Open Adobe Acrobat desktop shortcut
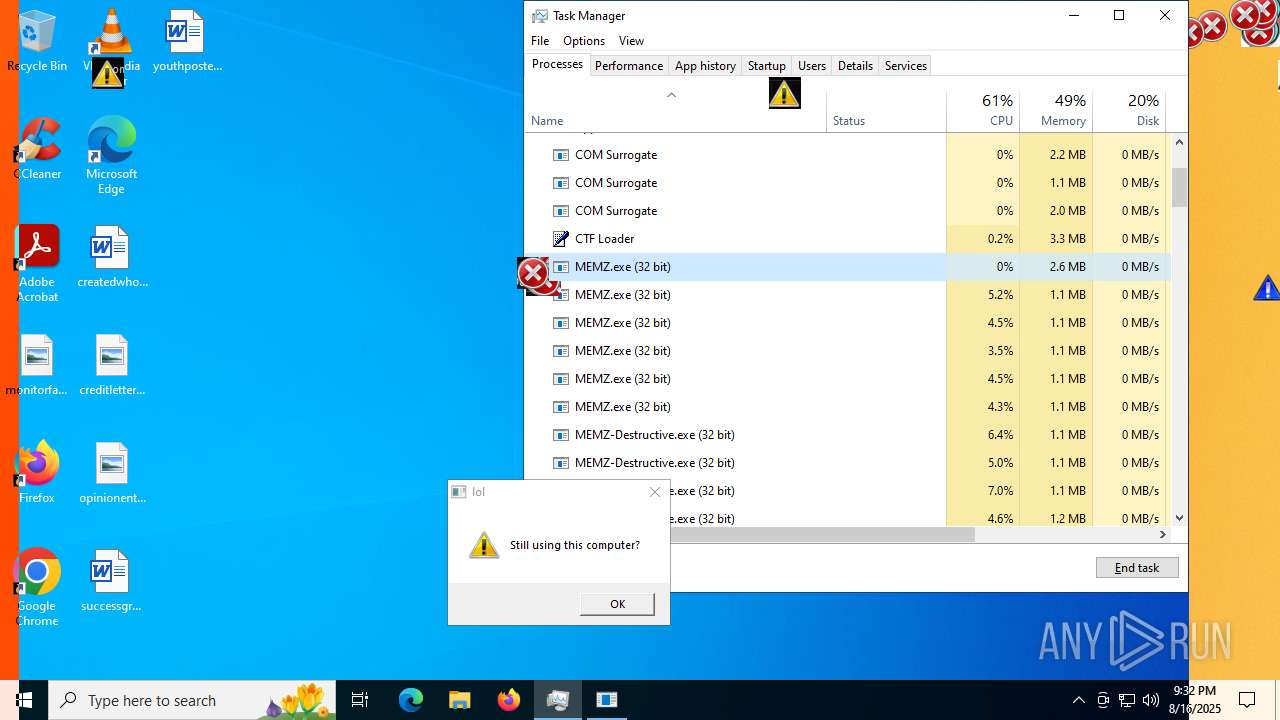Viewport: 1280px width, 720px height. pyautogui.click(x=37, y=263)
